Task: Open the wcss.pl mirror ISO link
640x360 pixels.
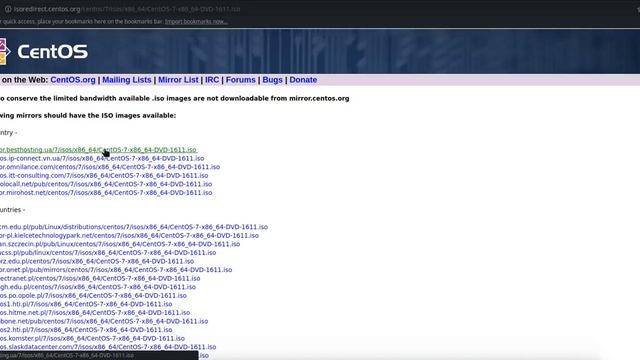Action: pyautogui.click(x=108, y=253)
